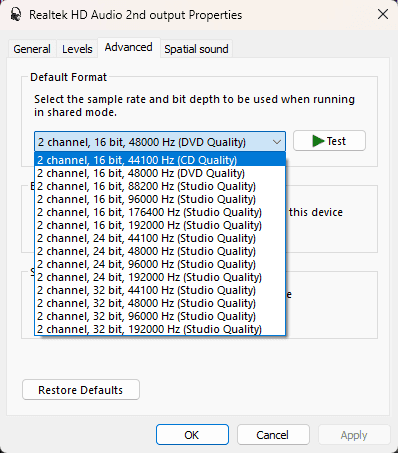Screen dimensions: 398x453
Task: Pick 2 channel, 24 bit, 96000 Hz option
Action: tap(160, 264)
